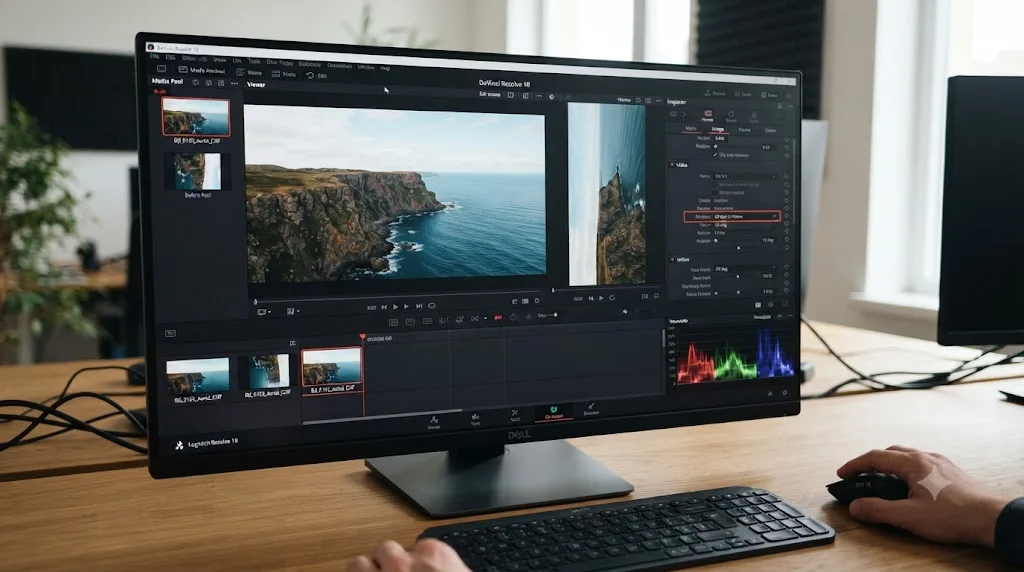The image size is (1024, 572).
Task: Open three-dot menu above the main viewer
Action: click(x=539, y=97)
